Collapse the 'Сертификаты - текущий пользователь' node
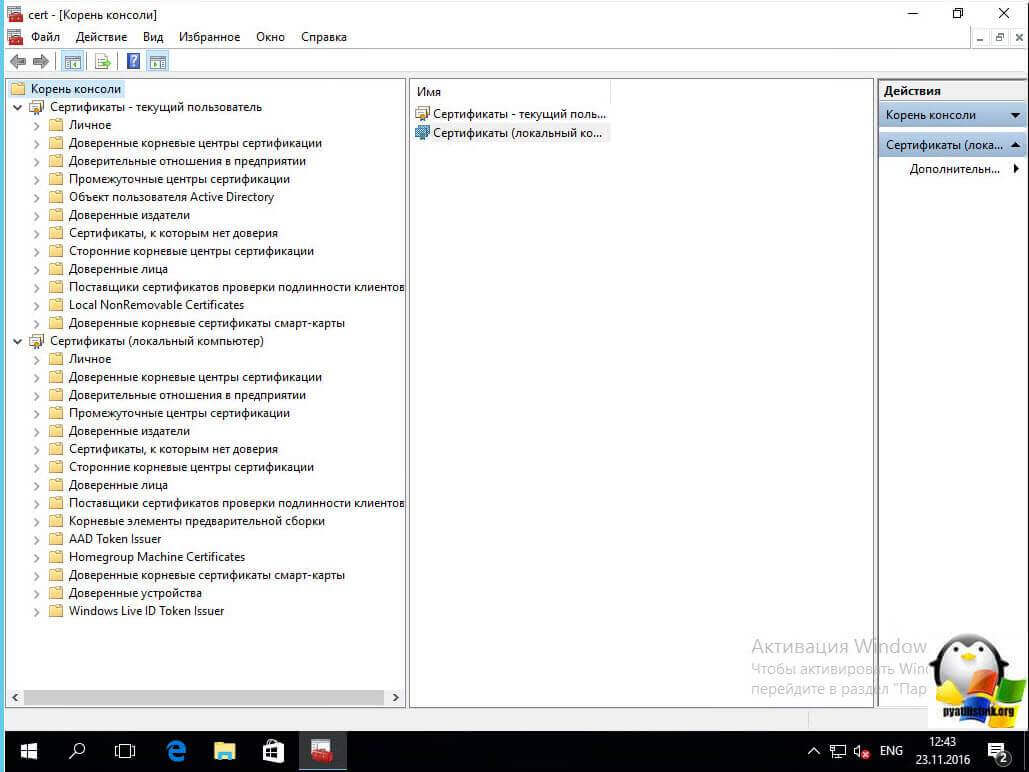The image size is (1029, 772). pos(17,107)
